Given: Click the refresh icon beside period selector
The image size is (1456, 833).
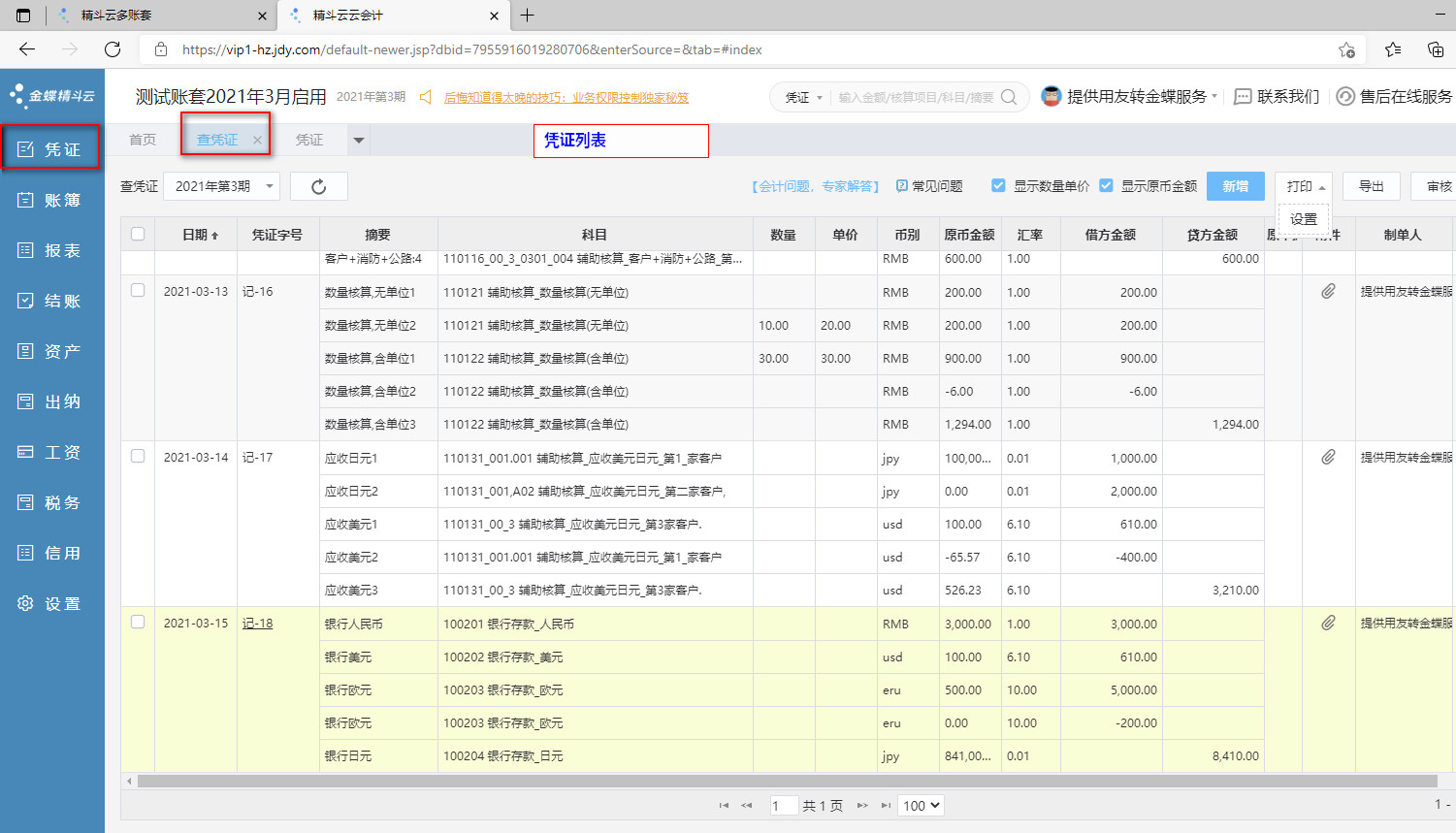Looking at the screenshot, I should pyautogui.click(x=318, y=187).
